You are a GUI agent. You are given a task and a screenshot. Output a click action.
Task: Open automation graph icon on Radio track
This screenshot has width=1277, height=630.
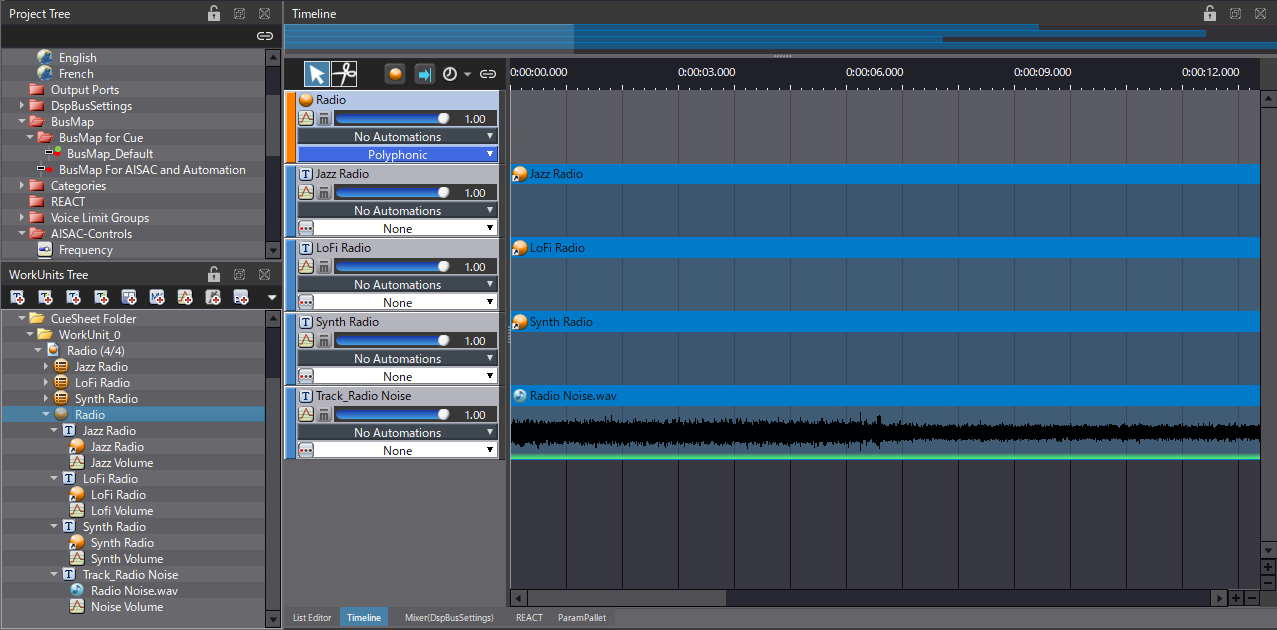point(306,119)
